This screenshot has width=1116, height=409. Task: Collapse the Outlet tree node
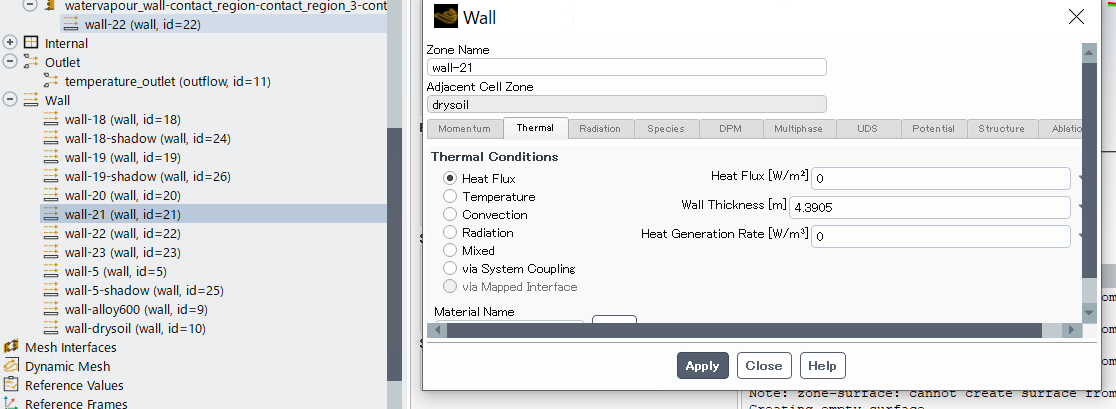pyautogui.click(x=11, y=62)
